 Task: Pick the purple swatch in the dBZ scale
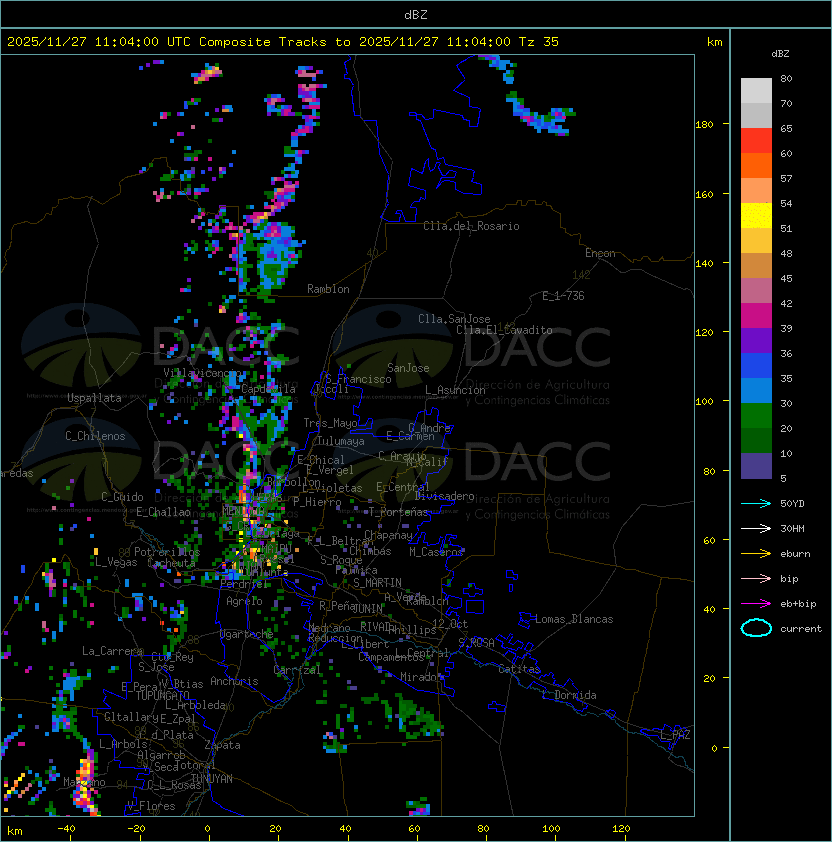[756, 341]
